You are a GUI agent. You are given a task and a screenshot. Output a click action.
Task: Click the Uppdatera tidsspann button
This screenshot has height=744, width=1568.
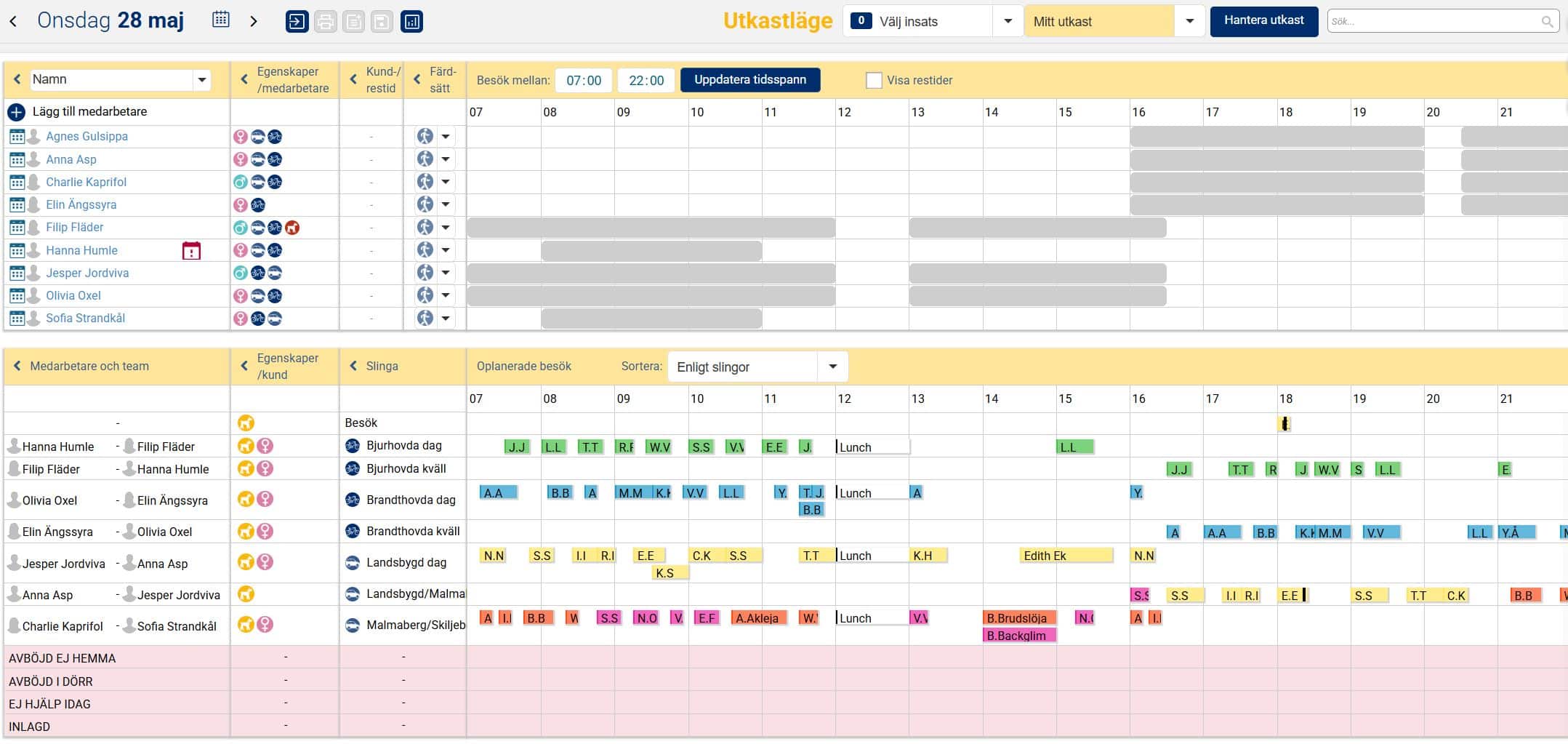point(749,80)
